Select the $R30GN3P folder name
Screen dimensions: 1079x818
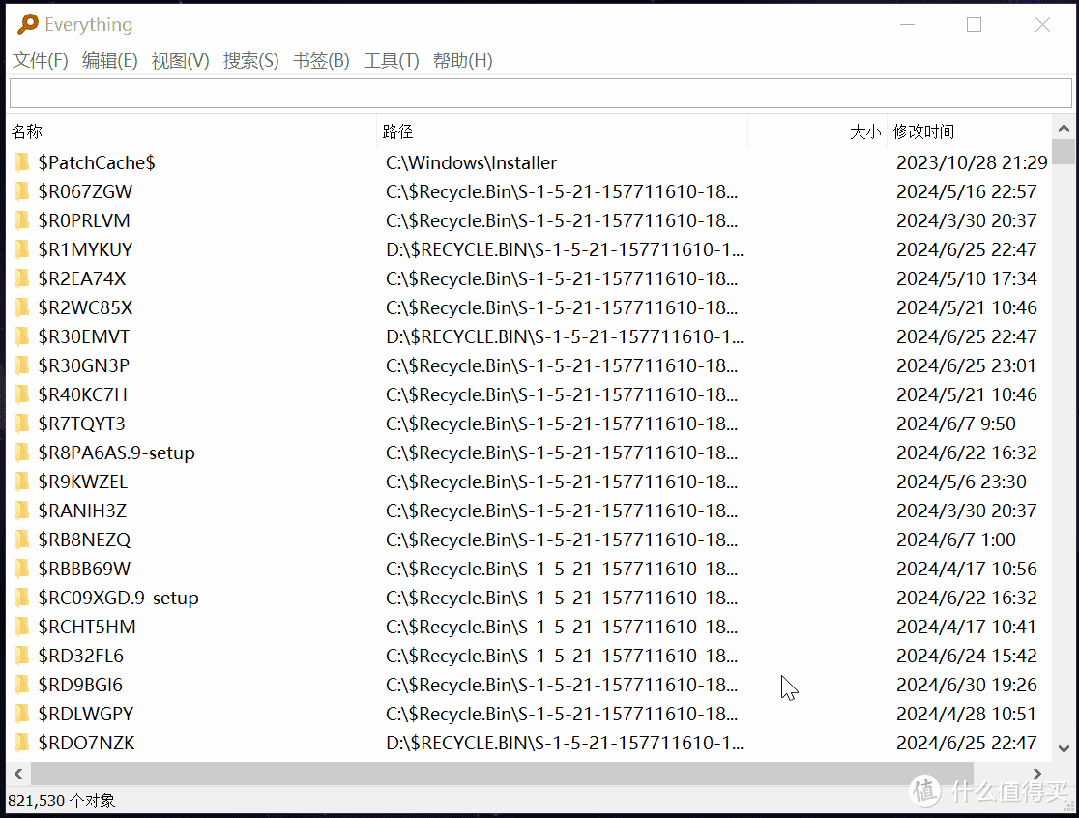[x=84, y=365]
